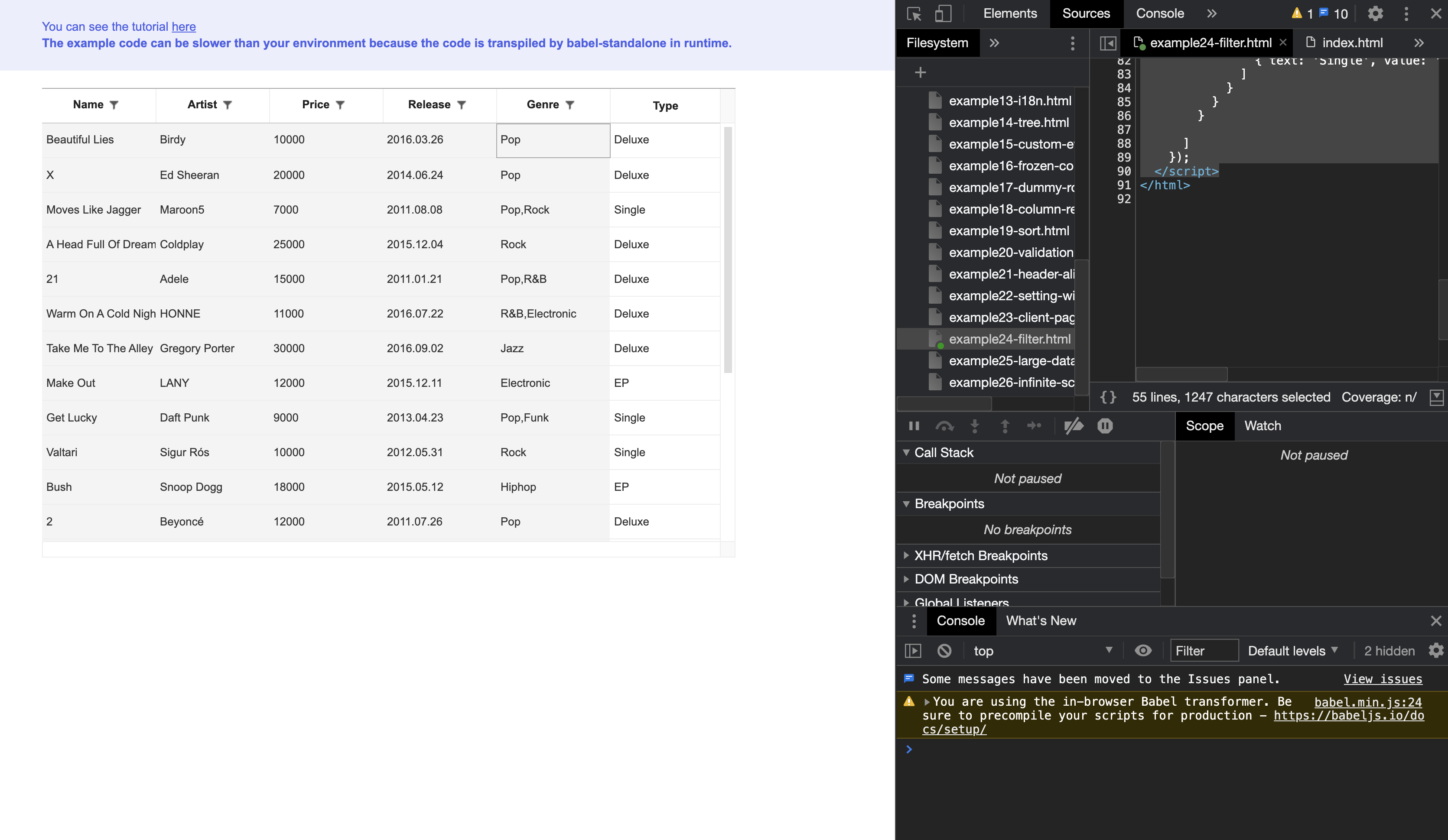Clear the console with the prohibition icon
Image resolution: width=1448 pixels, height=840 pixels.
(945, 651)
